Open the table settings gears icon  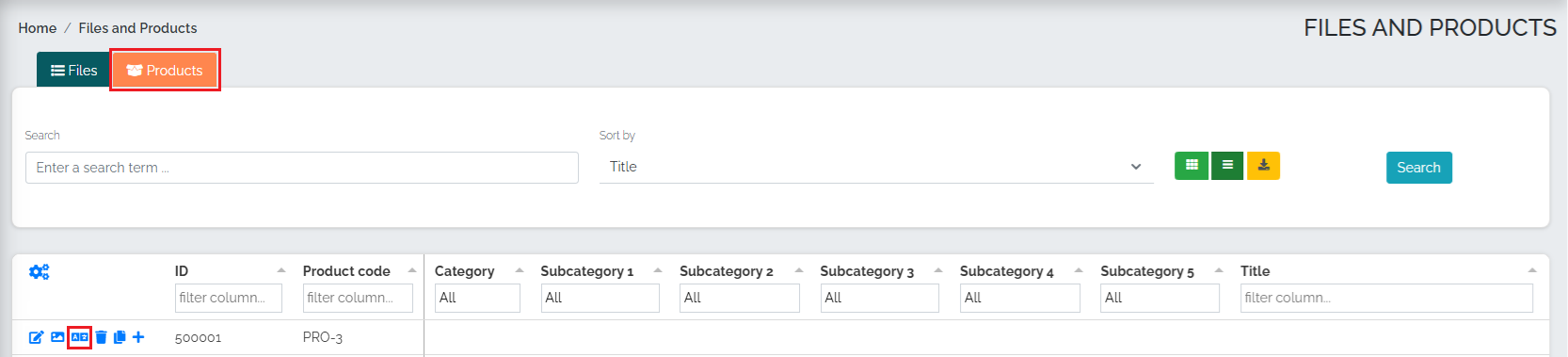coord(39,271)
